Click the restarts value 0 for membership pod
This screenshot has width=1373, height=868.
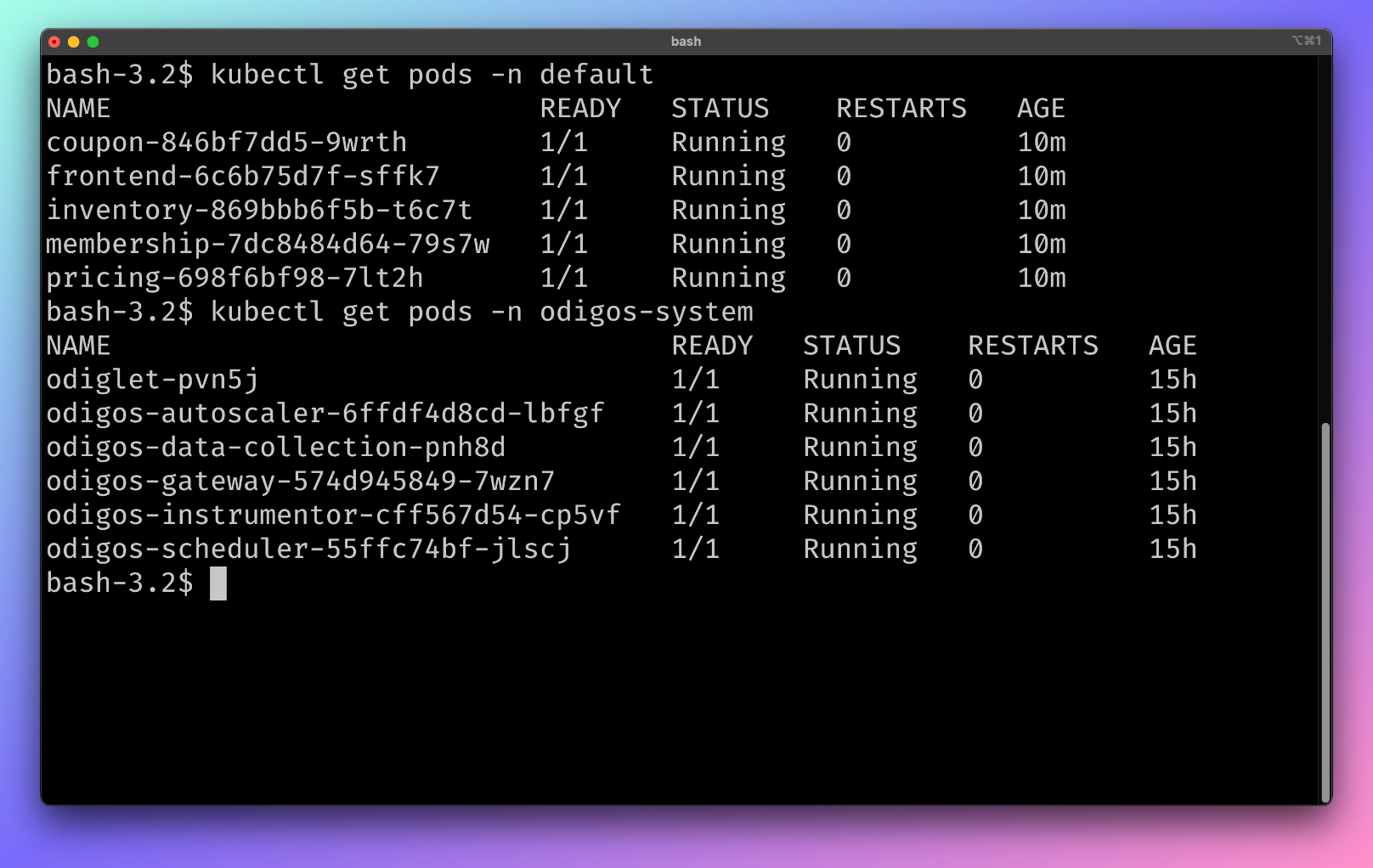pos(844,245)
